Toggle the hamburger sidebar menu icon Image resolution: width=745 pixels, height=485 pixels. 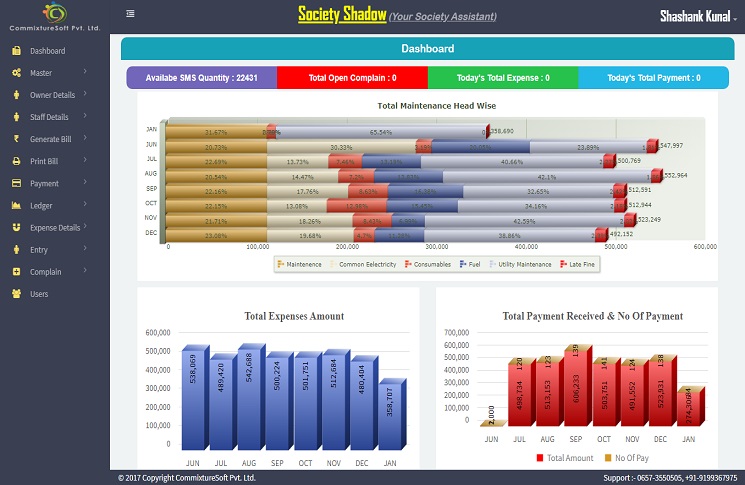point(130,14)
